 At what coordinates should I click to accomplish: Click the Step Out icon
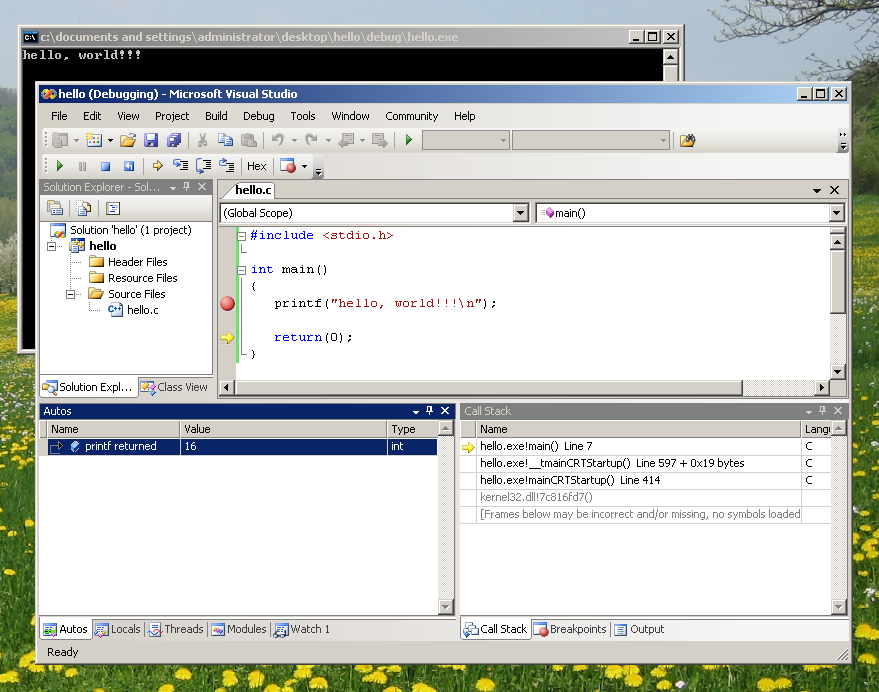pyautogui.click(x=226, y=165)
